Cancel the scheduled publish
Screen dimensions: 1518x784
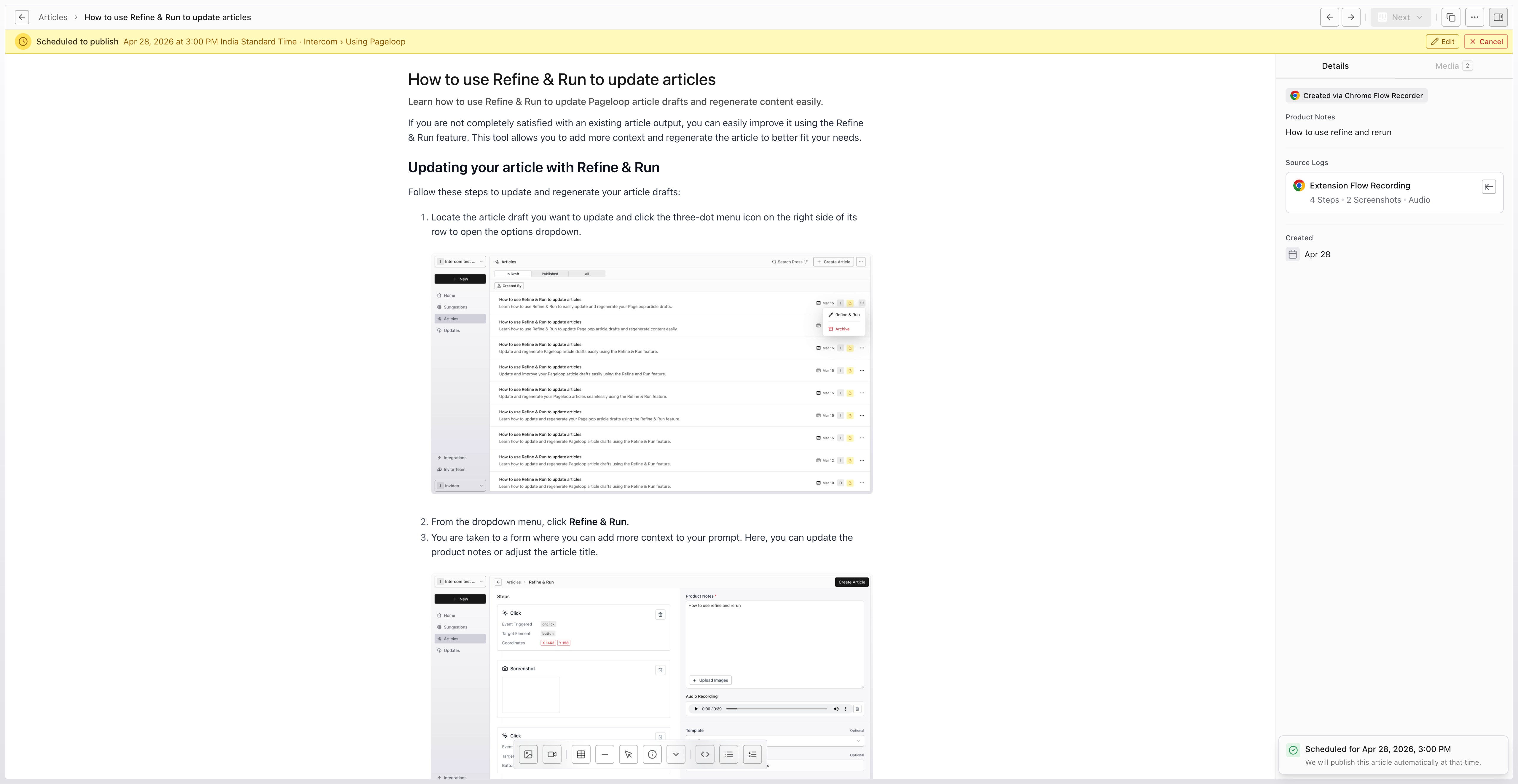point(1486,42)
